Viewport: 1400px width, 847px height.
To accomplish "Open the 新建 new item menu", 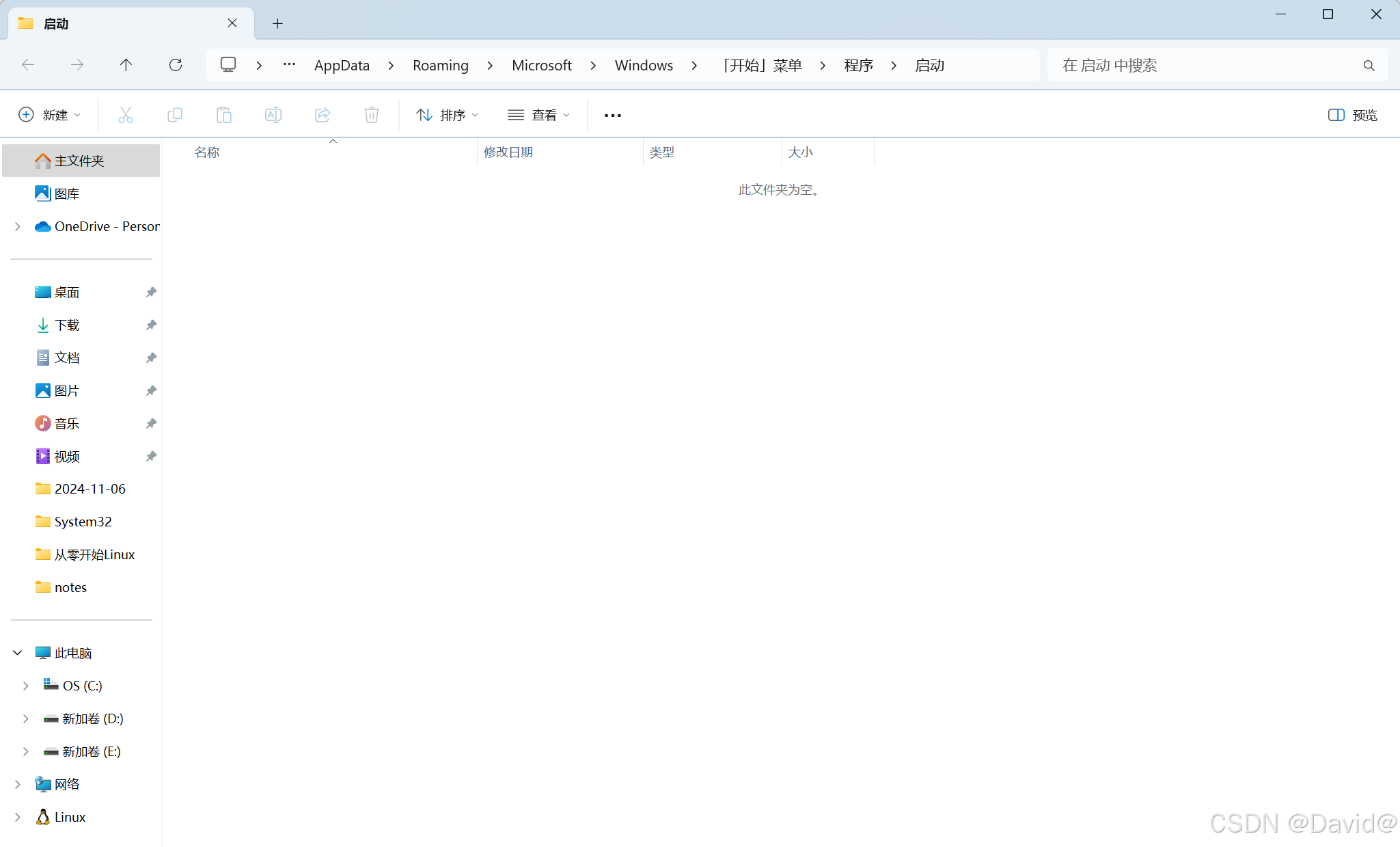I will (x=50, y=115).
